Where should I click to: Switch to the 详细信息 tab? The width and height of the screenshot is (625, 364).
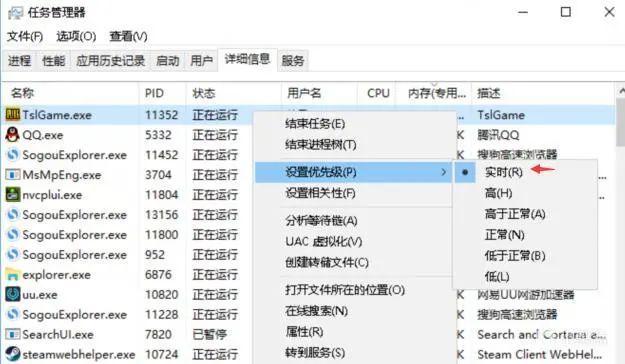click(x=247, y=59)
